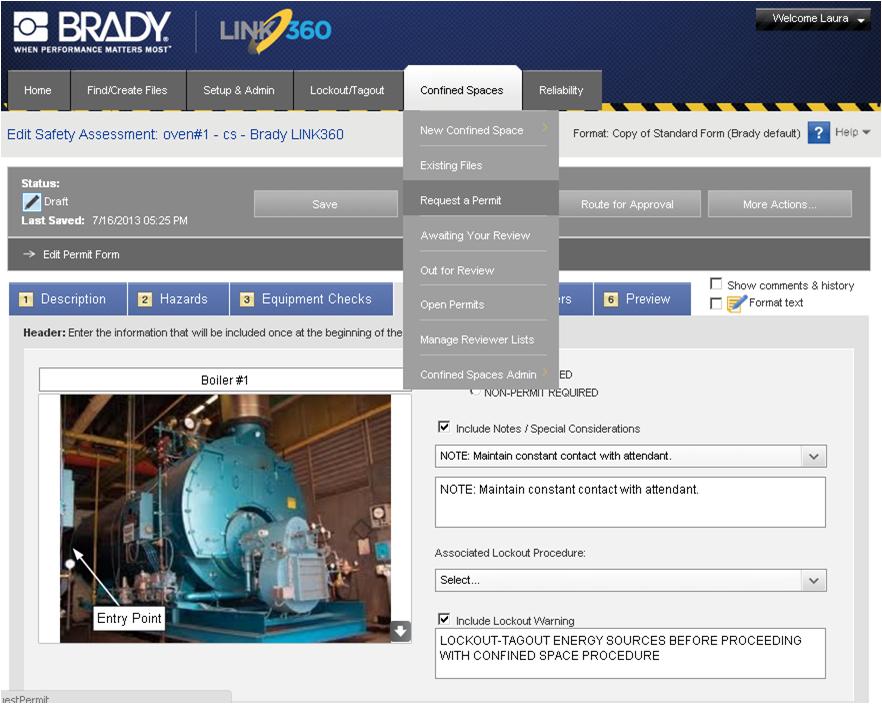Open the Welcome Laura user dropdown

pos(813,19)
